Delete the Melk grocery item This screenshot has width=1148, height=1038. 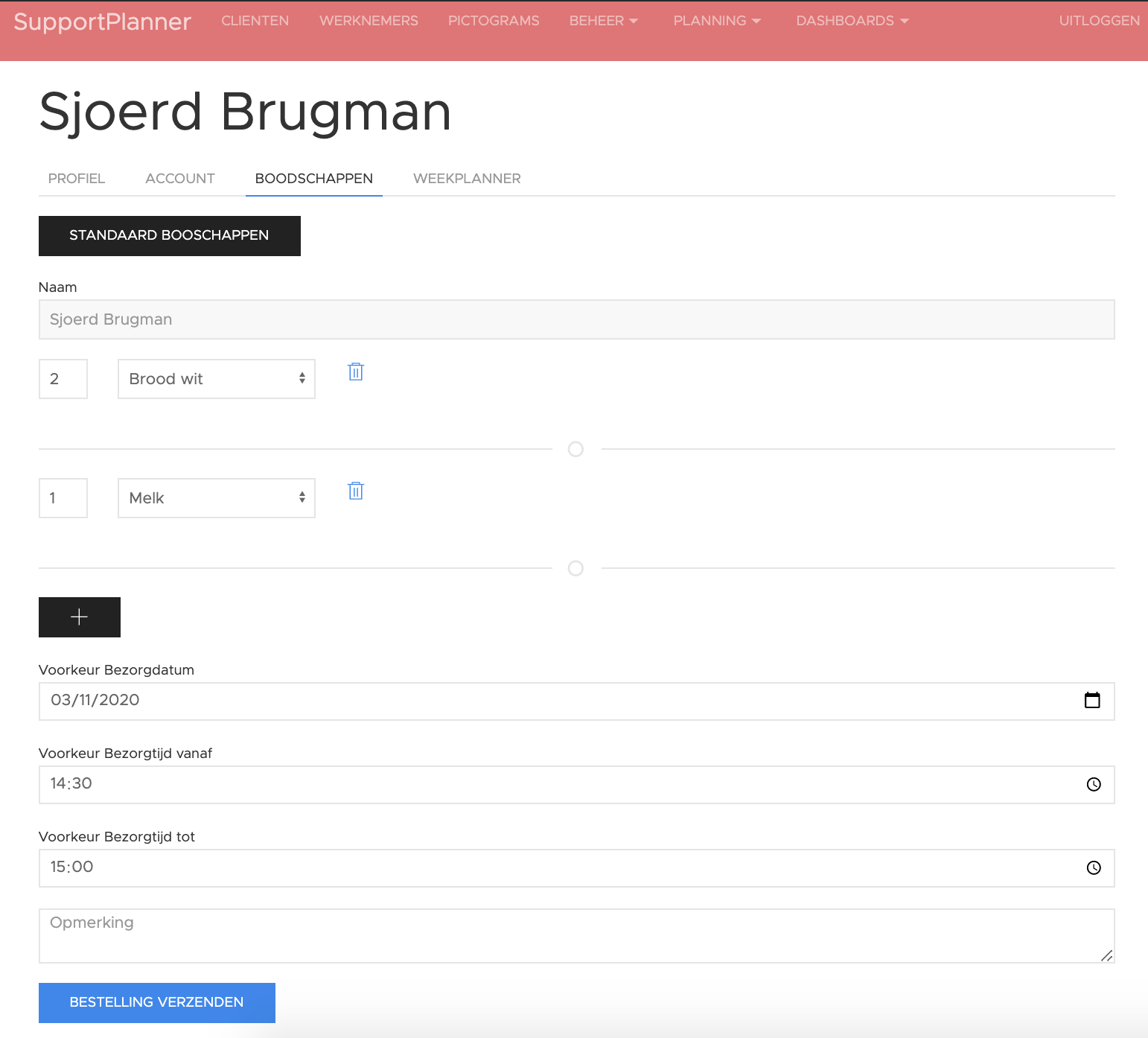pos(356,491)
